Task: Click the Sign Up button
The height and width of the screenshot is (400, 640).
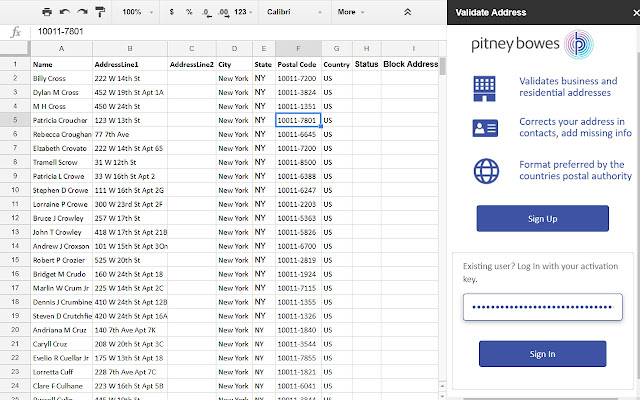Action: tap(542, 218)
